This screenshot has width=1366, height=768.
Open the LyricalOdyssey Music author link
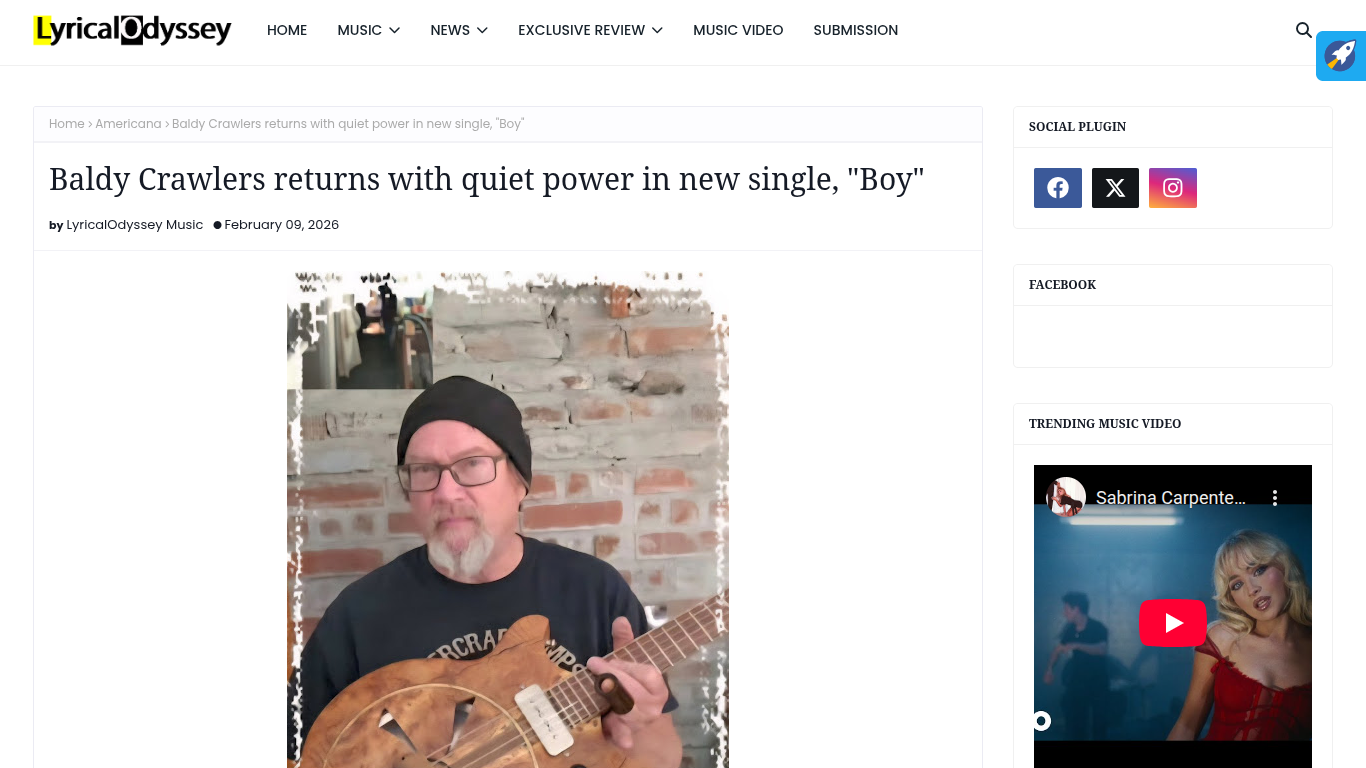[x=134, y=225]
